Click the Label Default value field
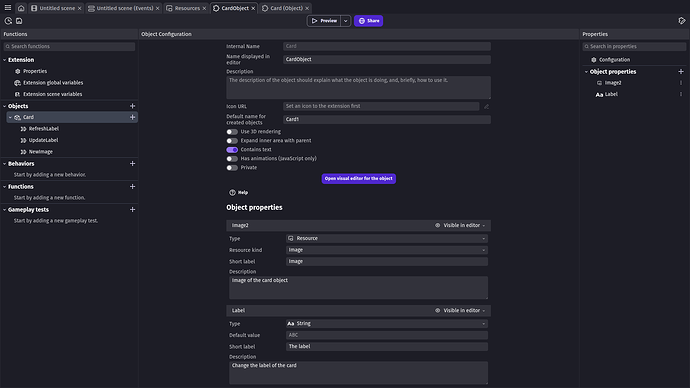690x388 pixels. [387, 335]
